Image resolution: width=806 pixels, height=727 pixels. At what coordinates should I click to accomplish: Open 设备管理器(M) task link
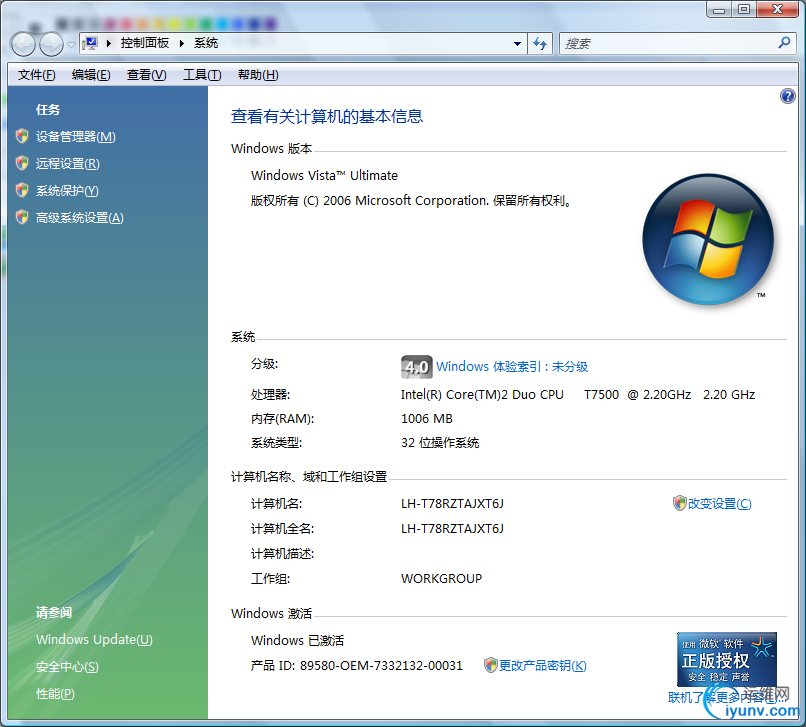coord(76,137)
